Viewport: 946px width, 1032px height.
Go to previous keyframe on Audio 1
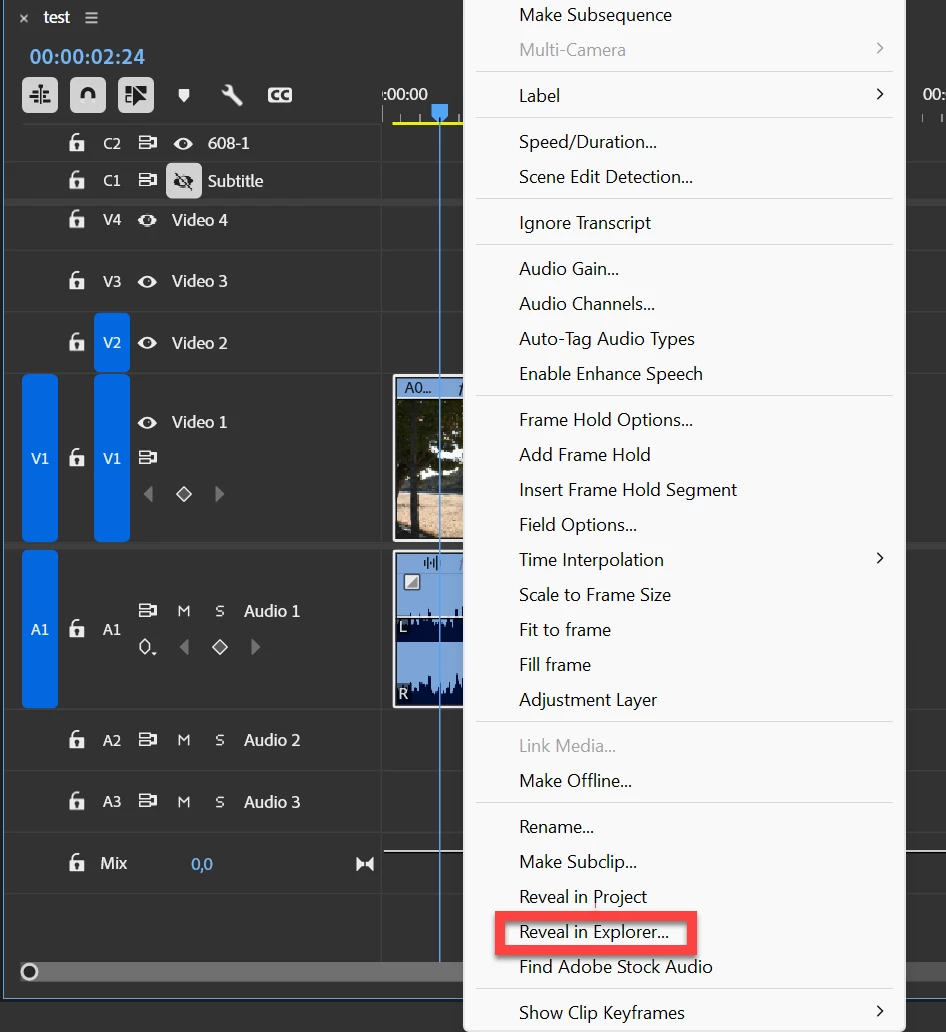pos(185,648)
